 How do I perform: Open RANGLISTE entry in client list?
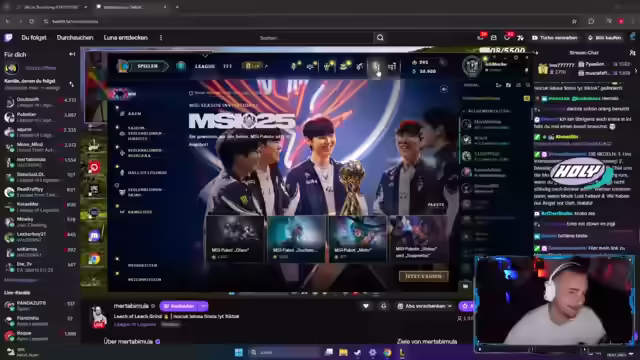point(140,212)
